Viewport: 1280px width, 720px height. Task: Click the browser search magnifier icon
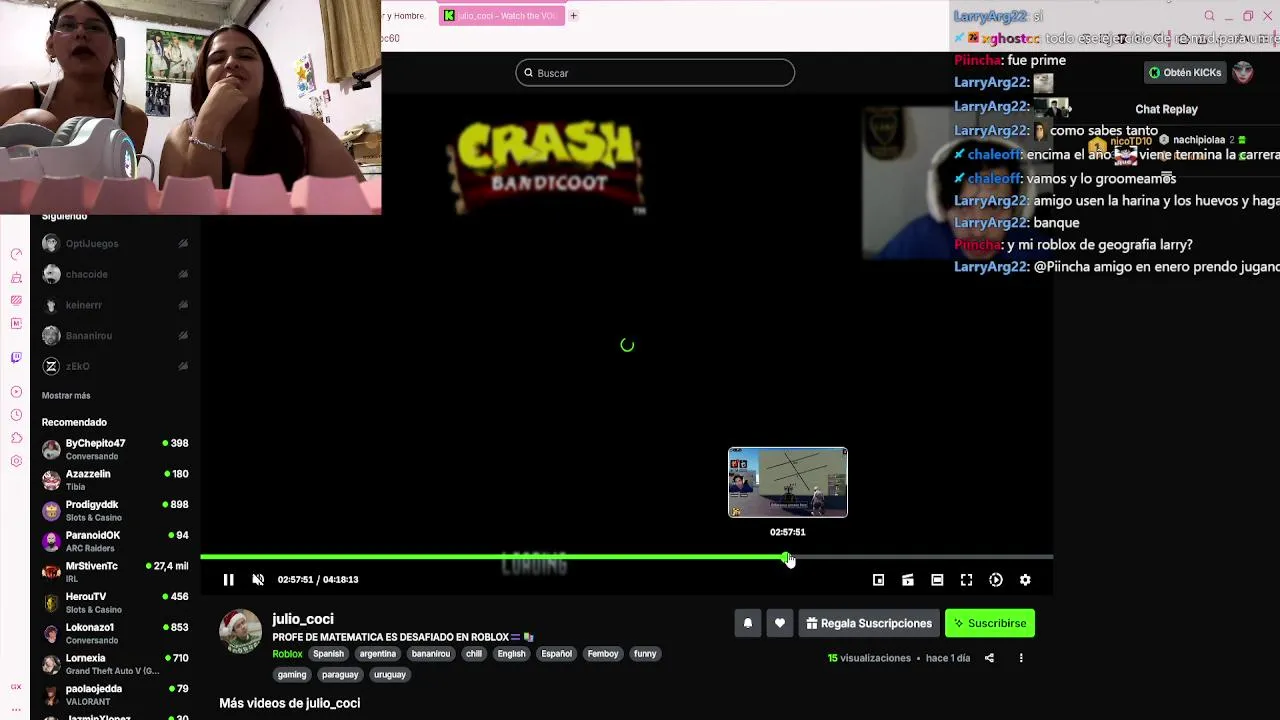point(1209,16)
